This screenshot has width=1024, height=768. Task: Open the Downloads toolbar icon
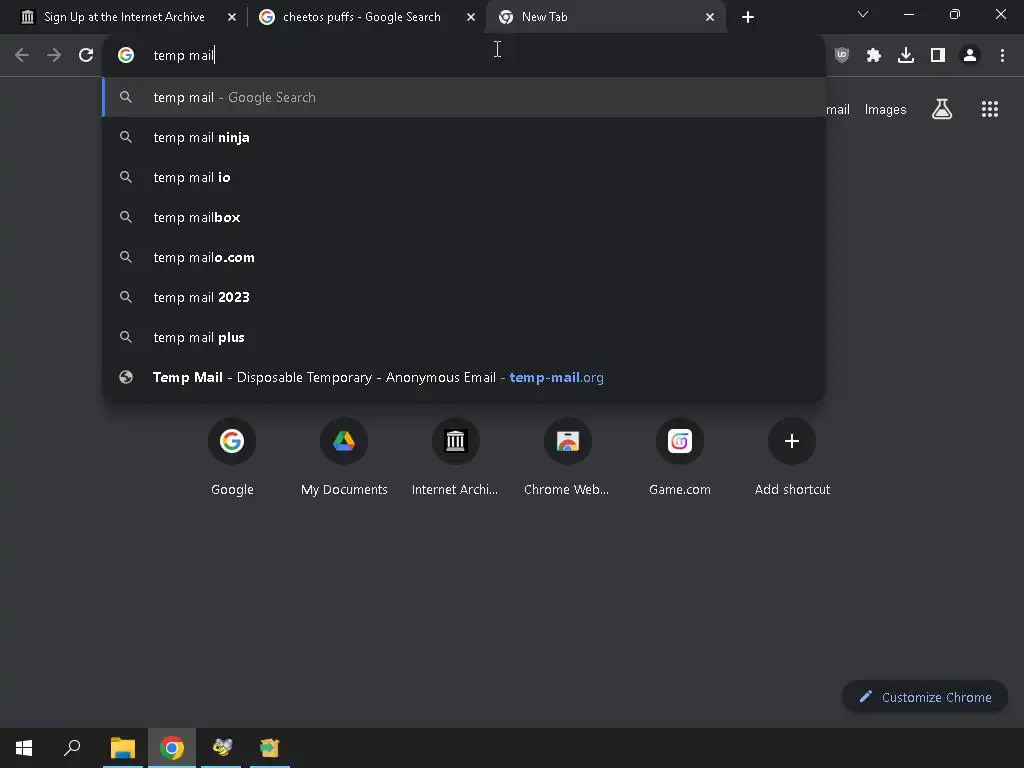906,55
